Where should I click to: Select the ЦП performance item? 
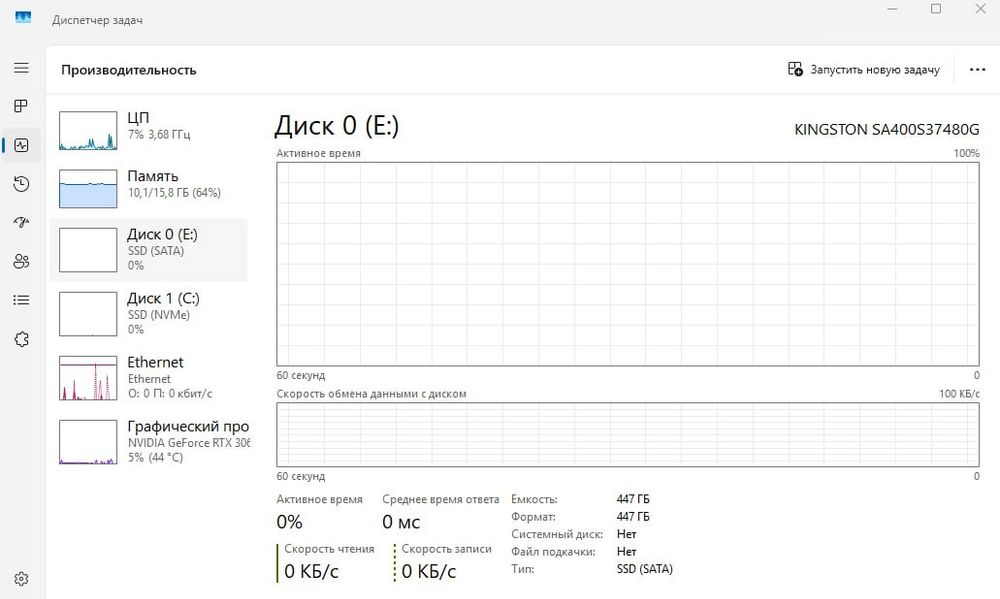point(149,130)
